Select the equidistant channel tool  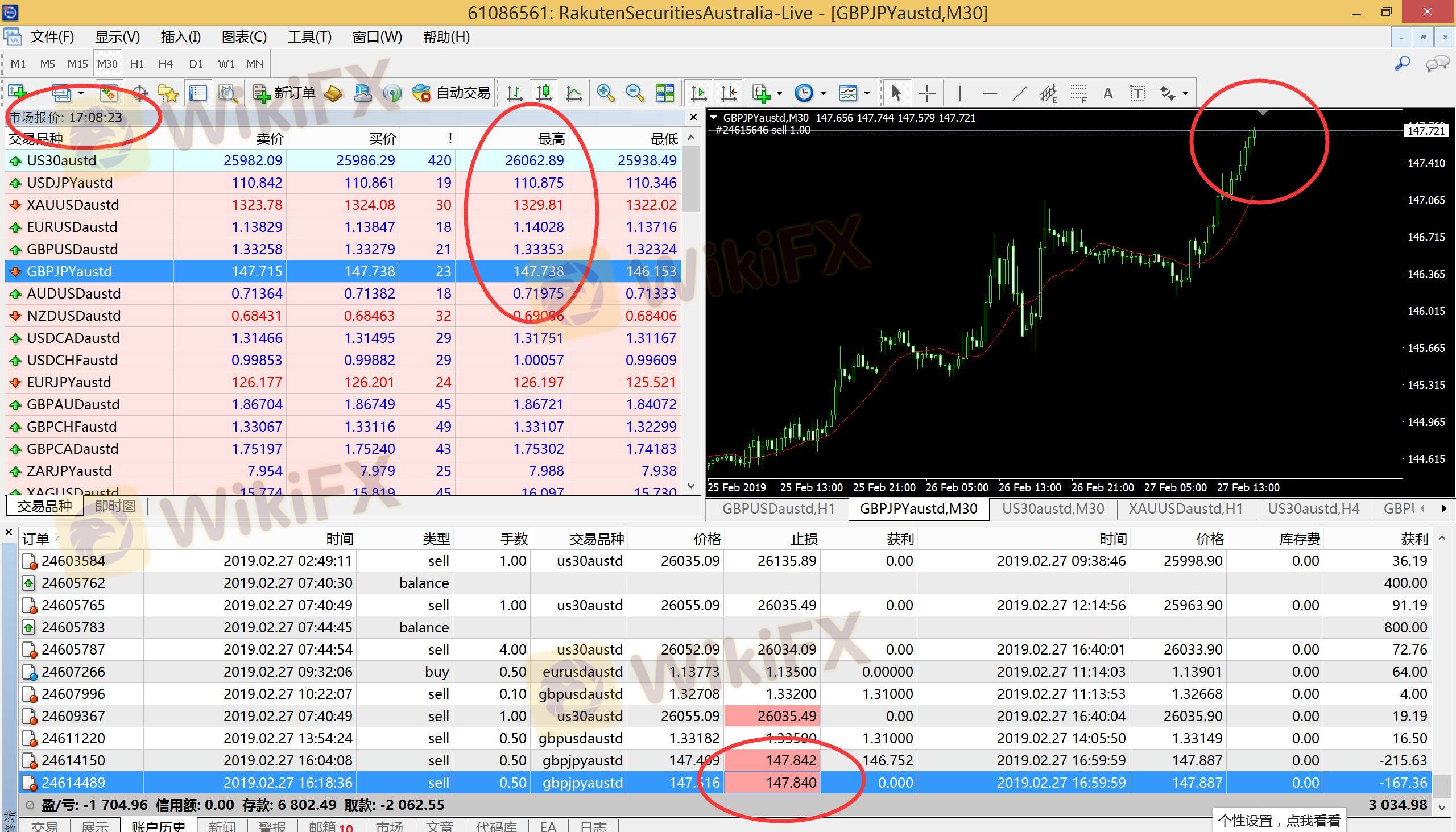(1049, 93)
